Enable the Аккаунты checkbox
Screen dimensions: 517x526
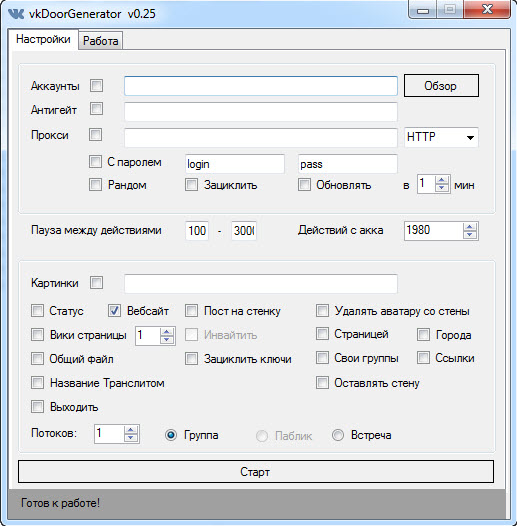coord(96,86)
